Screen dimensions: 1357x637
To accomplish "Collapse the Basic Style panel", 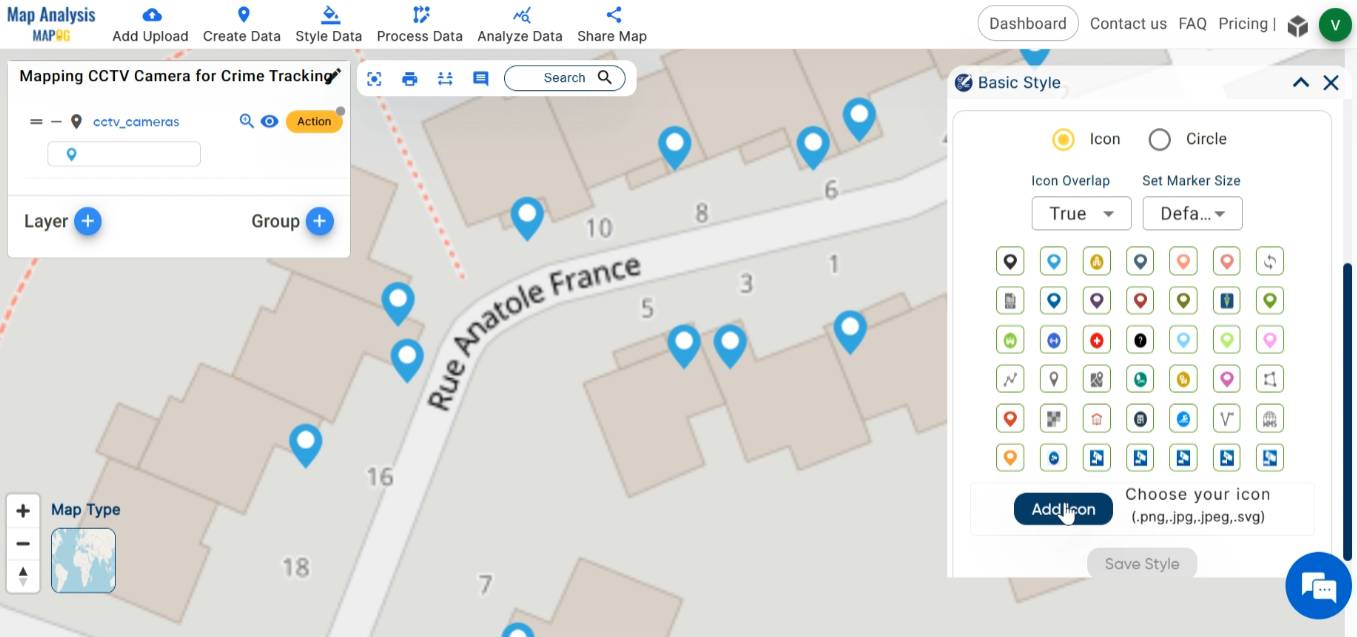I will point(1300,82).
